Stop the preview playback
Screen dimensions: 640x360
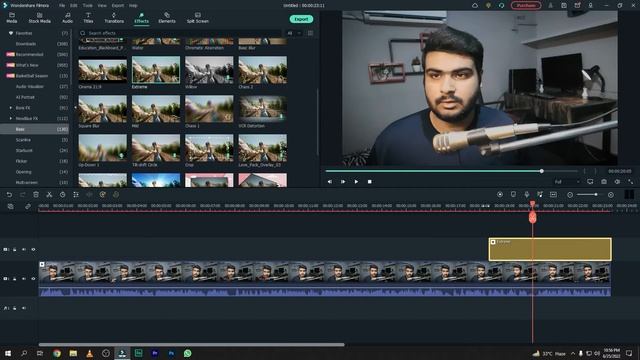click(x=369, y=182)
